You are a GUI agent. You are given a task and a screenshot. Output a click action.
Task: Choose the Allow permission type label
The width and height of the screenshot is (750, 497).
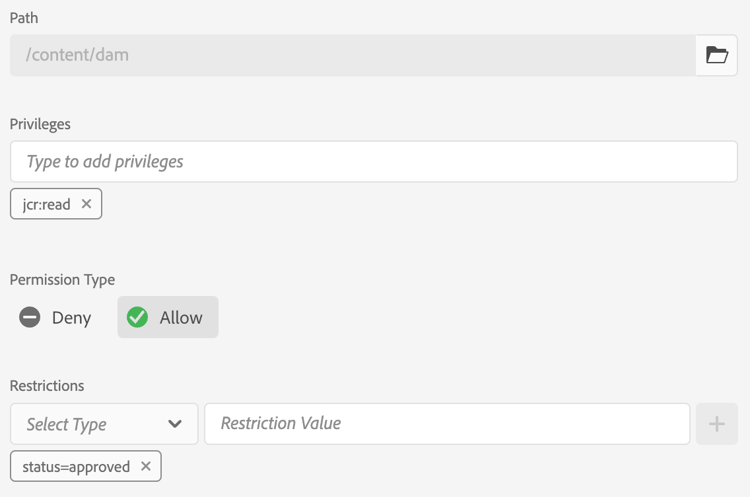181,318
